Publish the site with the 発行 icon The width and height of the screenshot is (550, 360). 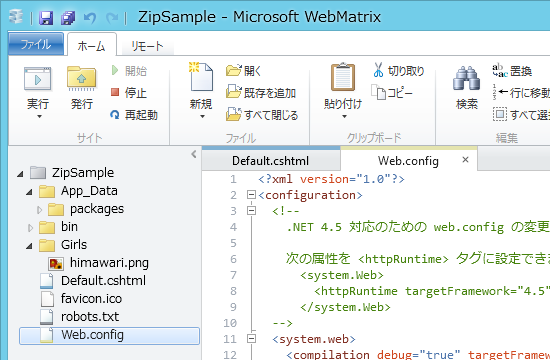[x=81, y=79]
